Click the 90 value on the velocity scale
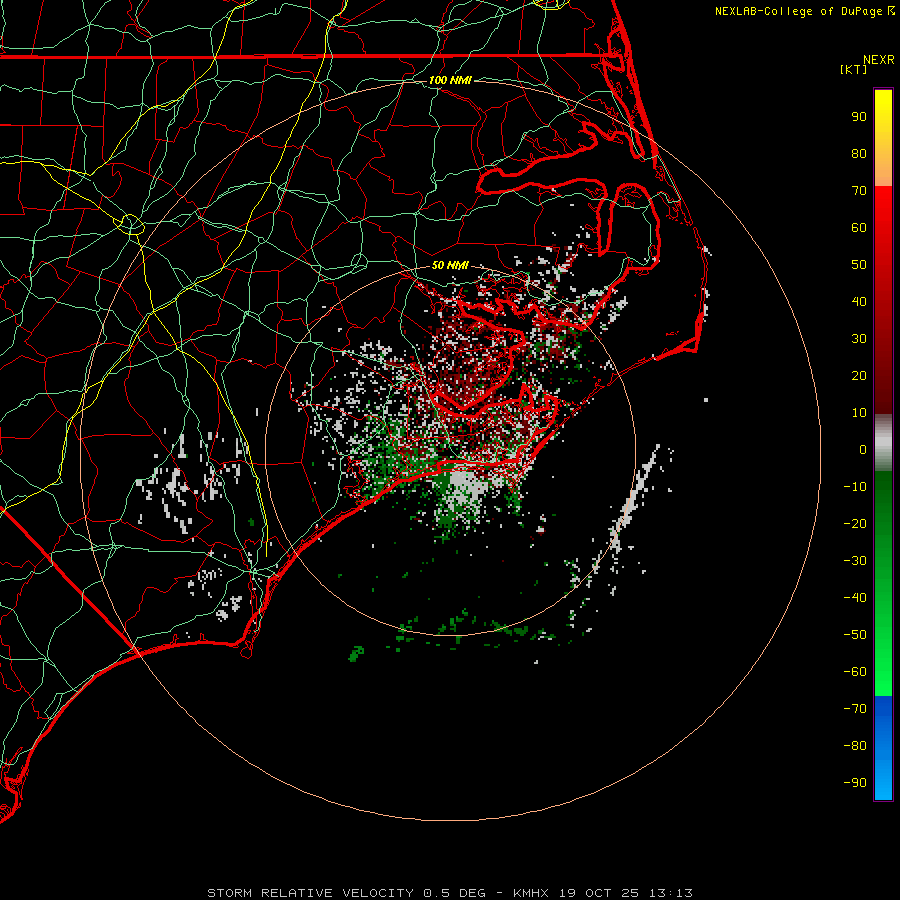900x900 pixels. 859,117
